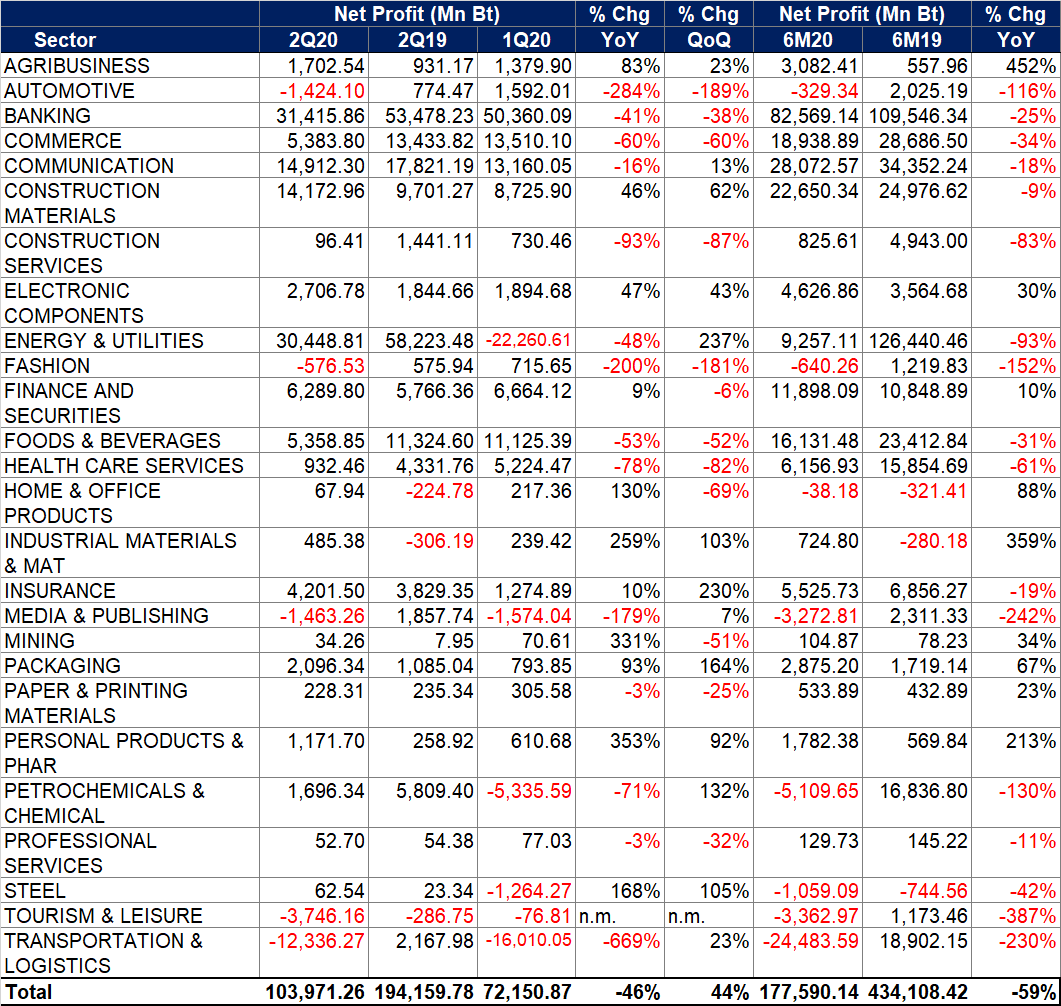1061x1006 pixels.
Task: Select the AGRIBUSINESS sector row label
Action: click(x=77, y=66)
